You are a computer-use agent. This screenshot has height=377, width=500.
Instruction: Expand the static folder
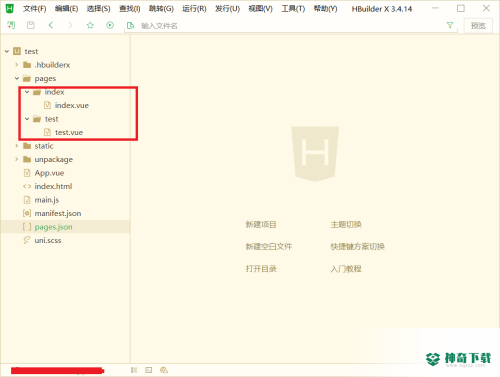click(17, 146)
